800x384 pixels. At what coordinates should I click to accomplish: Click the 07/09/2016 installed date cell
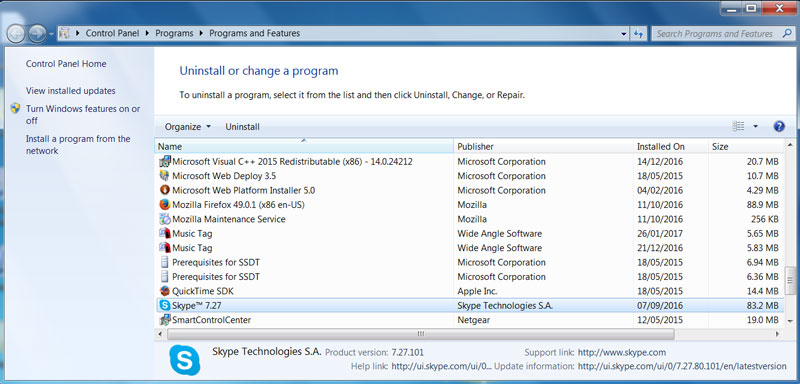[660, 305]
